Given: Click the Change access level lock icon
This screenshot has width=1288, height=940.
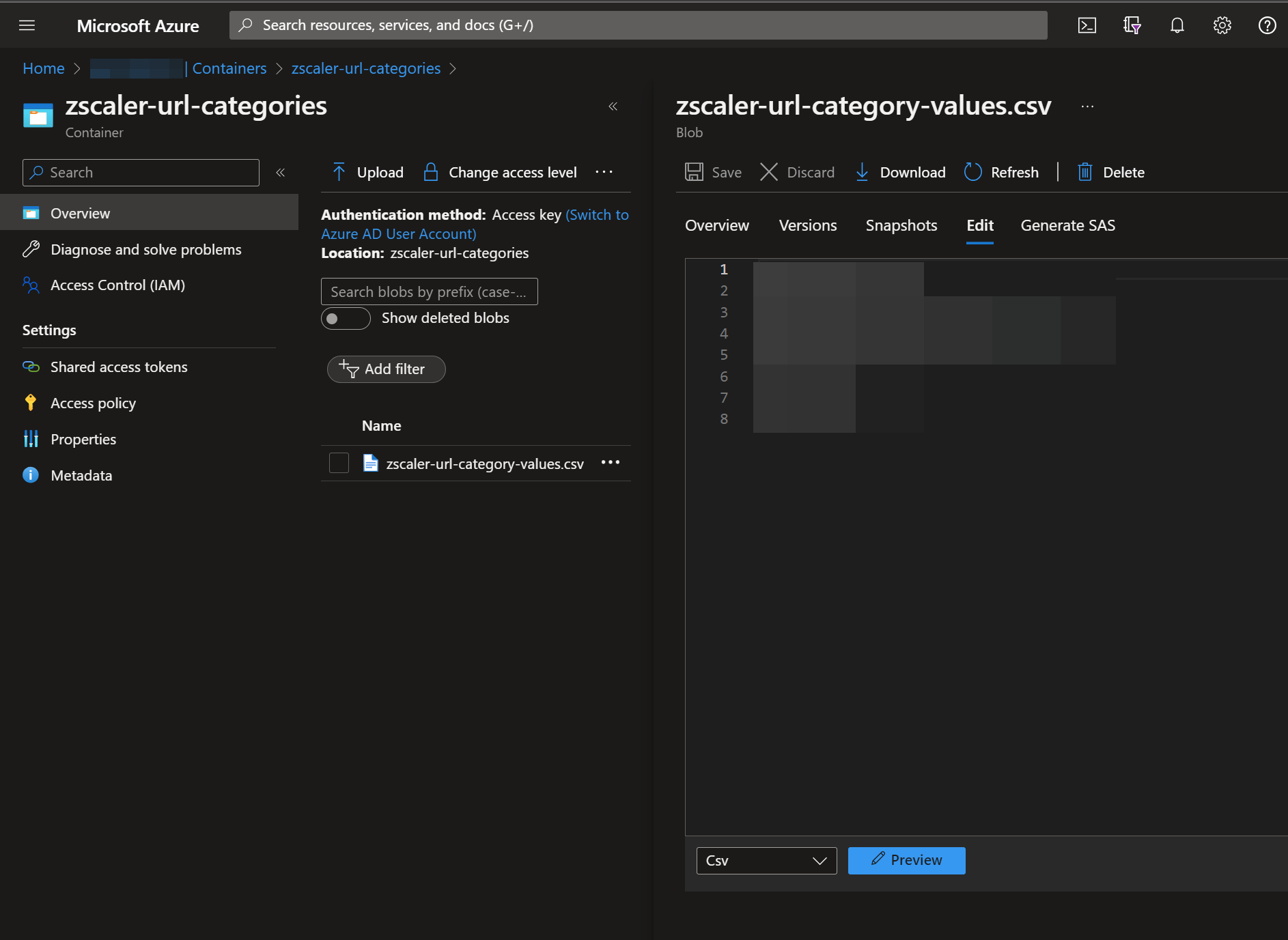Looking at the screenshot, I should click(x=430, y=172).
